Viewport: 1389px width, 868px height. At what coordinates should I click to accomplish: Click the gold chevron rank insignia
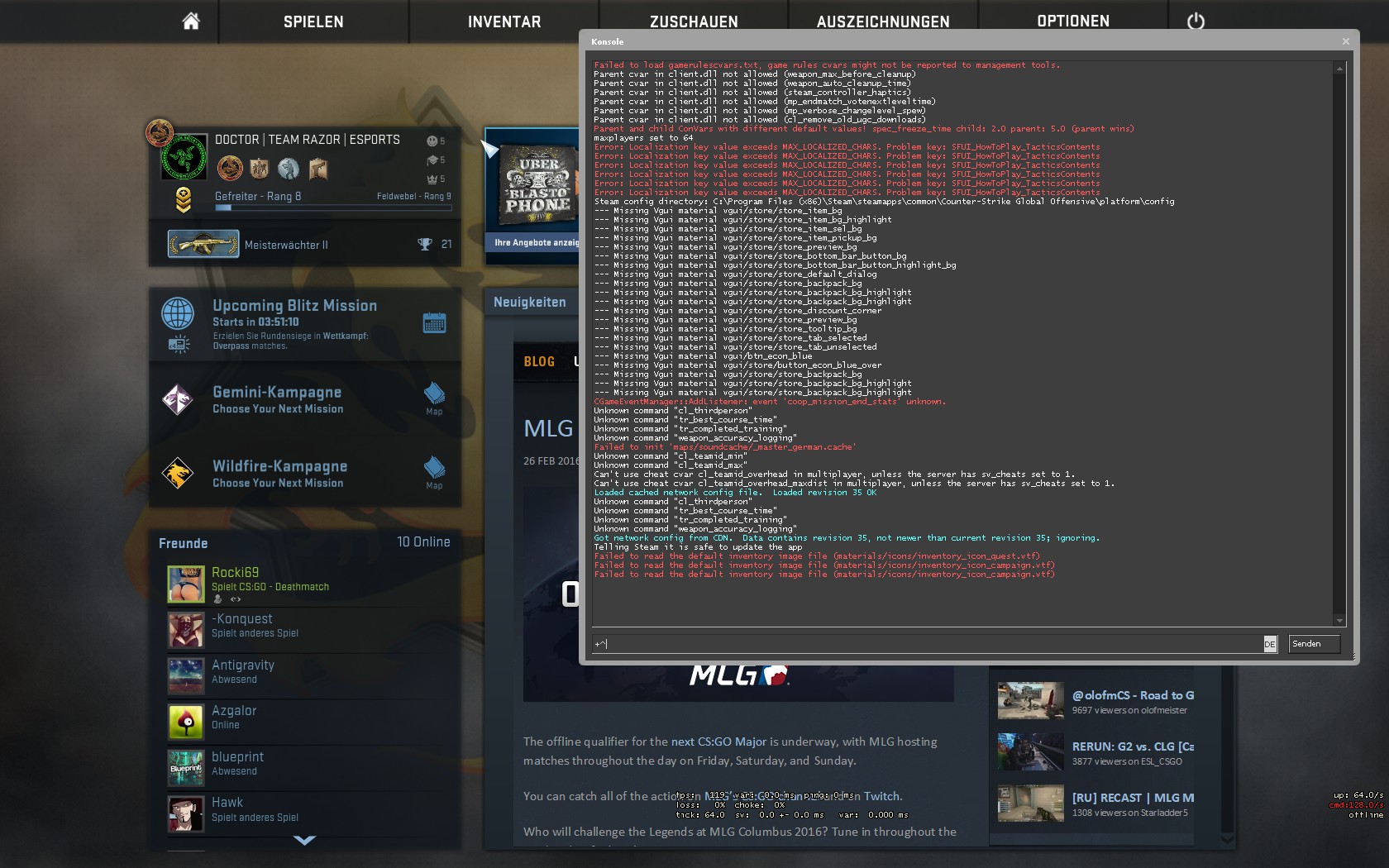click(184, 199)
